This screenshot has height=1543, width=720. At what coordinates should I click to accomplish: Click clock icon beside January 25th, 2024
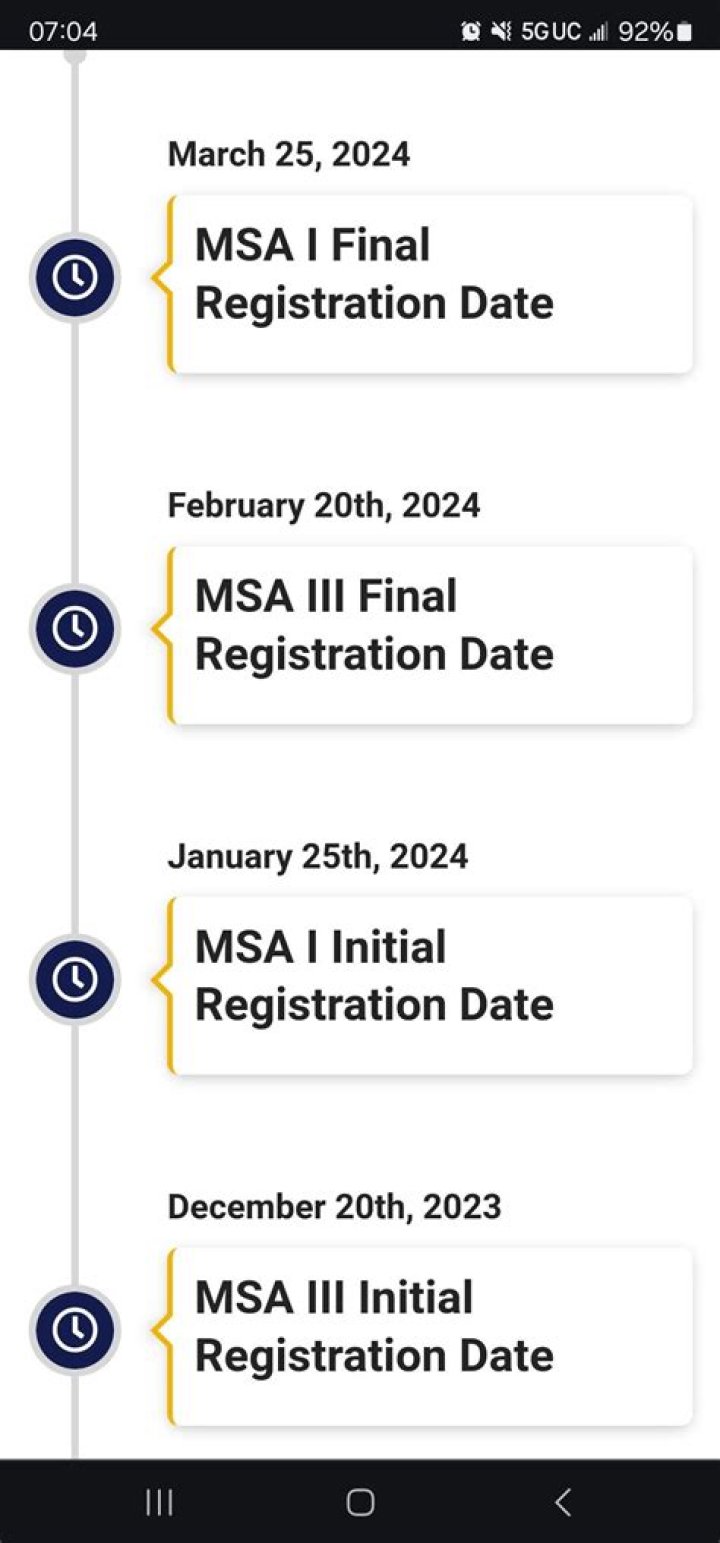tap(75, 980)
